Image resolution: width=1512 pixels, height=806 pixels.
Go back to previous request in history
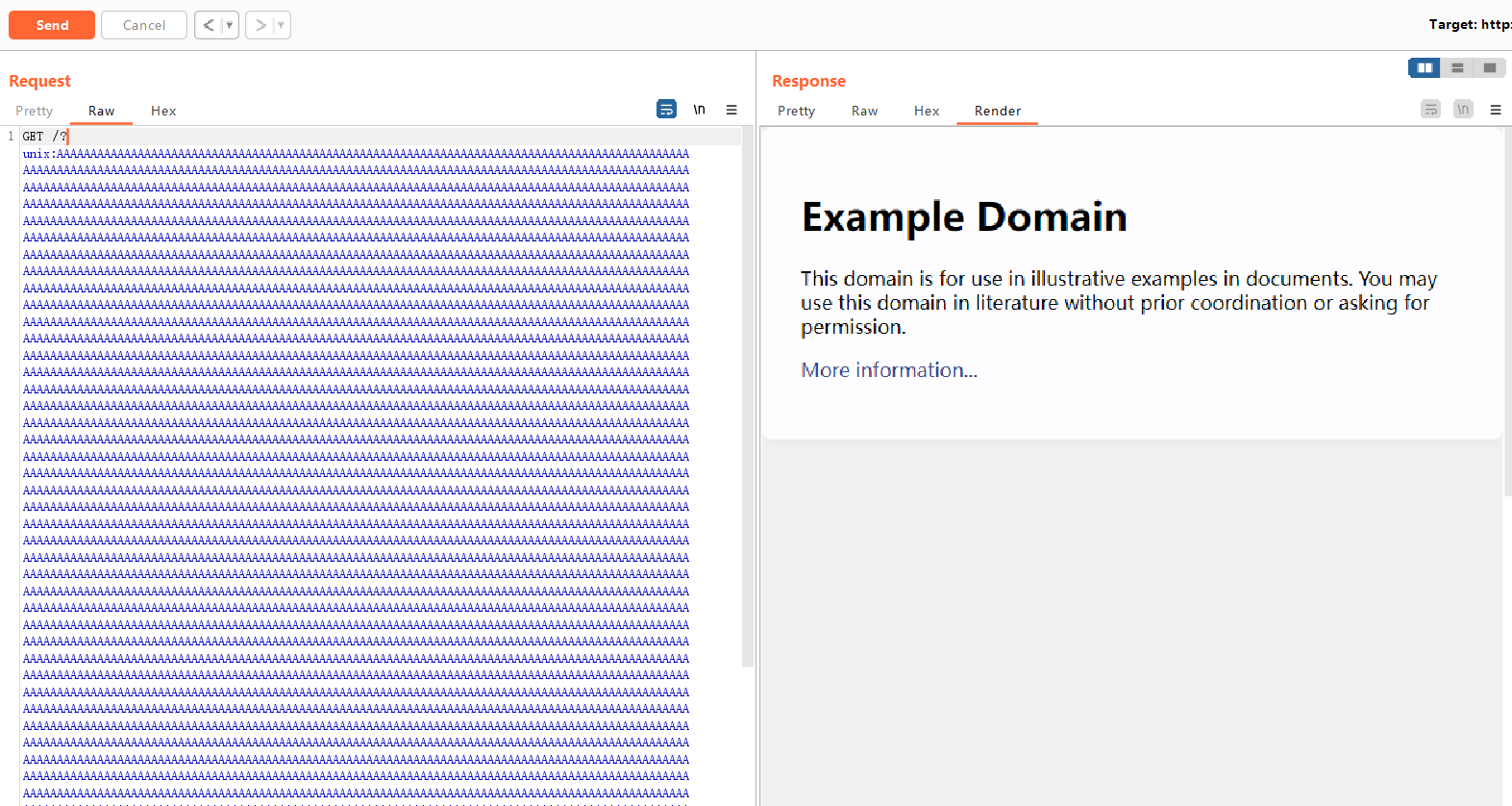[x=209, y=25]
